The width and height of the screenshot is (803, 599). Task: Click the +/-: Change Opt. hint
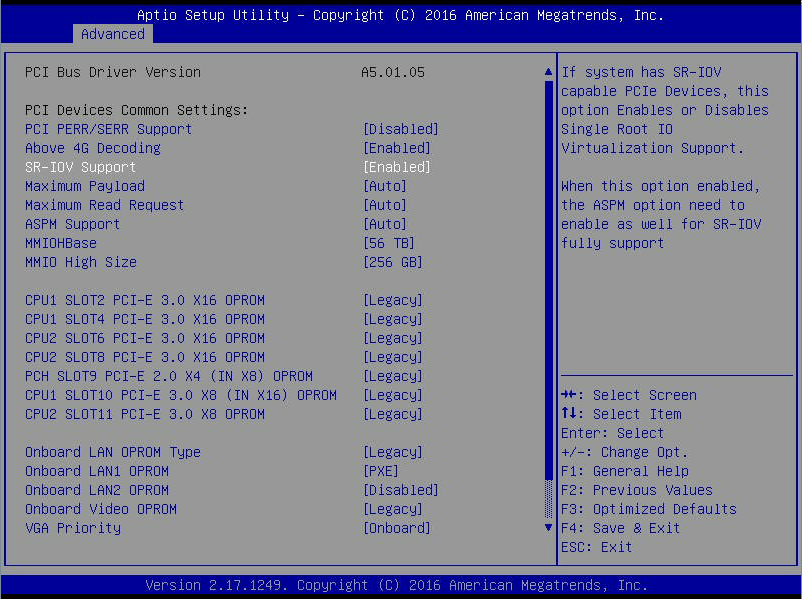coord(625,452)
